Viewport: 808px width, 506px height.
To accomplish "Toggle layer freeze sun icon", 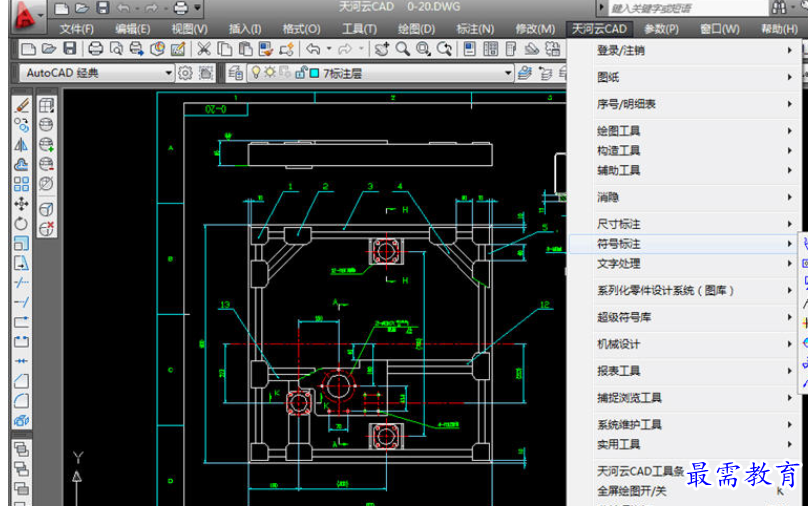I will [270, 73].
